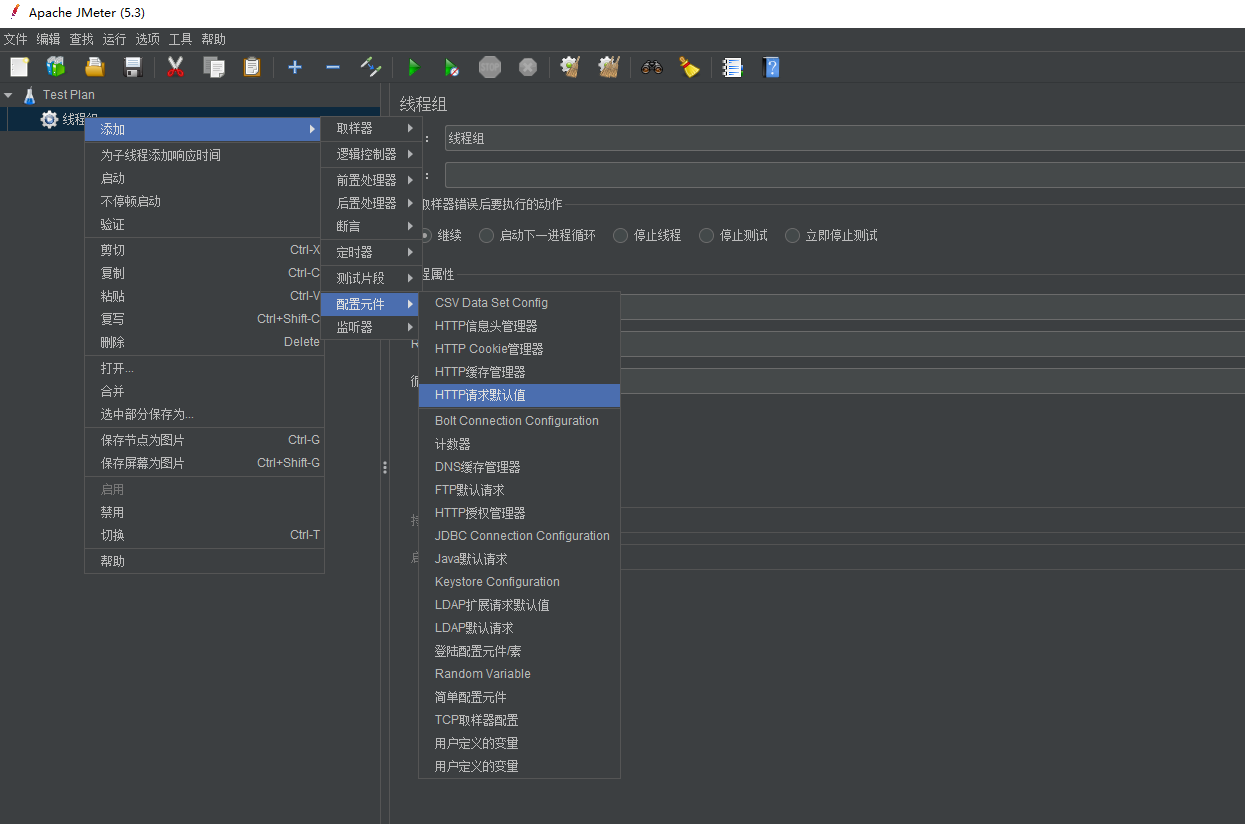This screenshot has width=1245, height=824.
Task: Click the Clear All results icon
Action: 609,67
